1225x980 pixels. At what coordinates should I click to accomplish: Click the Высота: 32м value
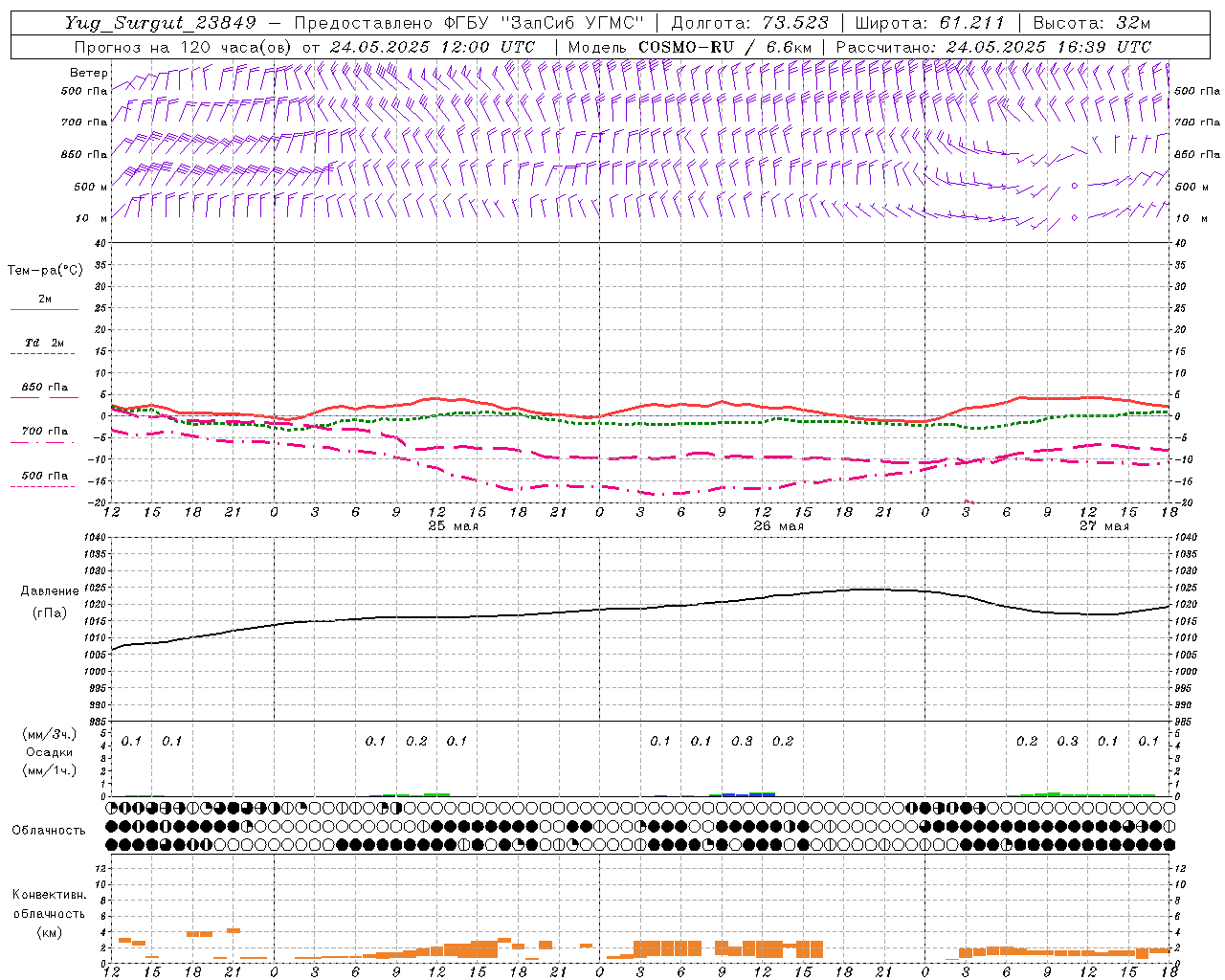(1092, 23)
